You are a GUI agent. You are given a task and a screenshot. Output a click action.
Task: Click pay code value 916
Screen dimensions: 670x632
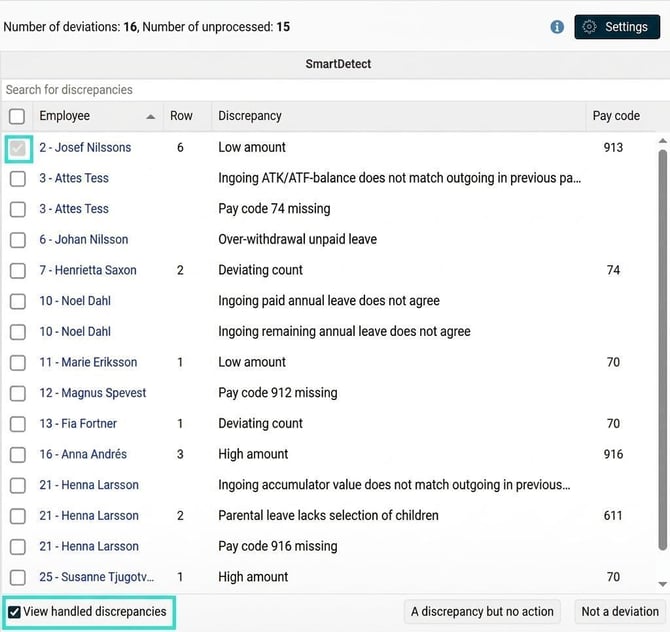(613, 454)
